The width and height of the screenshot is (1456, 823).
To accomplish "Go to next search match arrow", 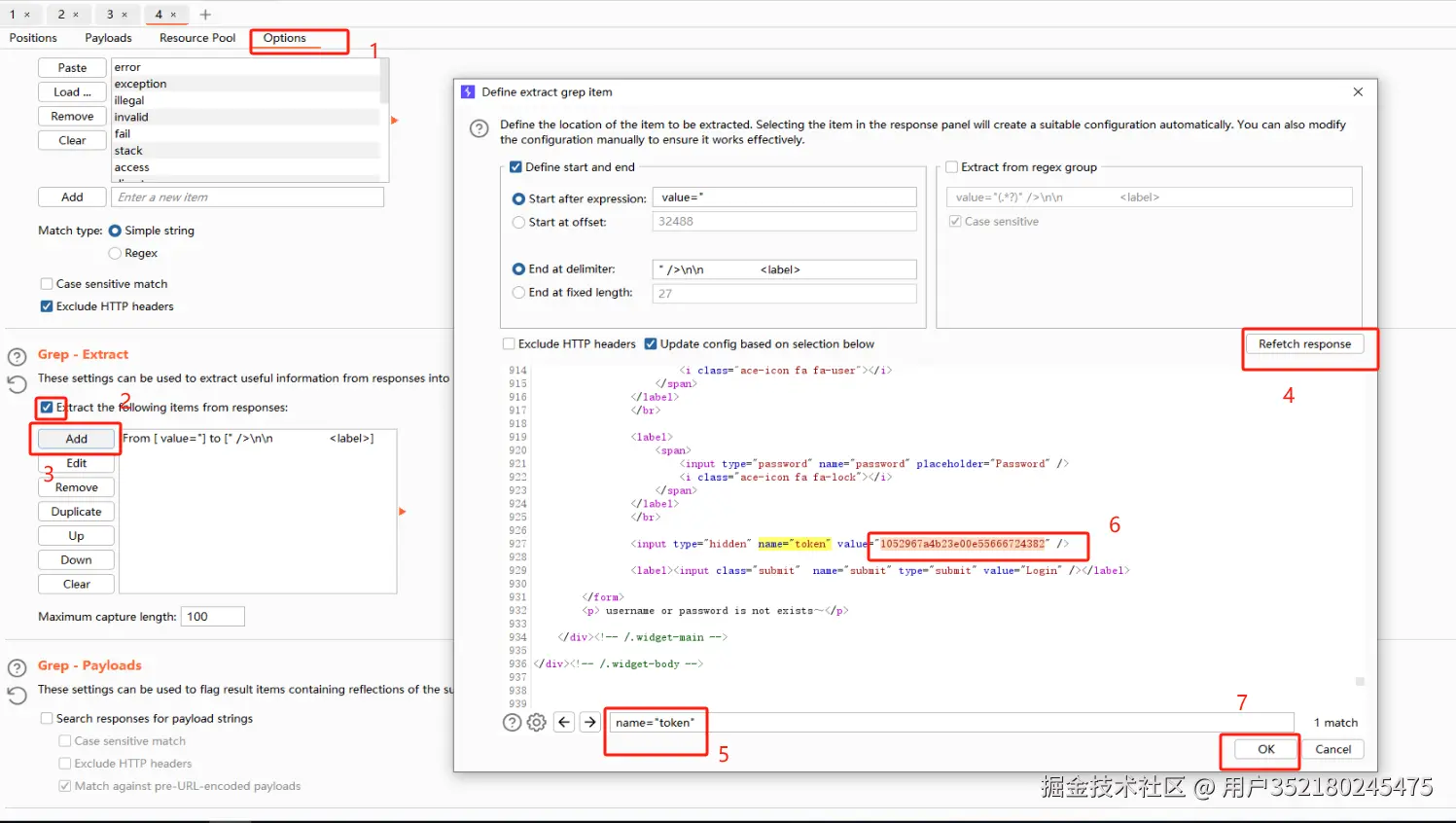I will (590, 722).
